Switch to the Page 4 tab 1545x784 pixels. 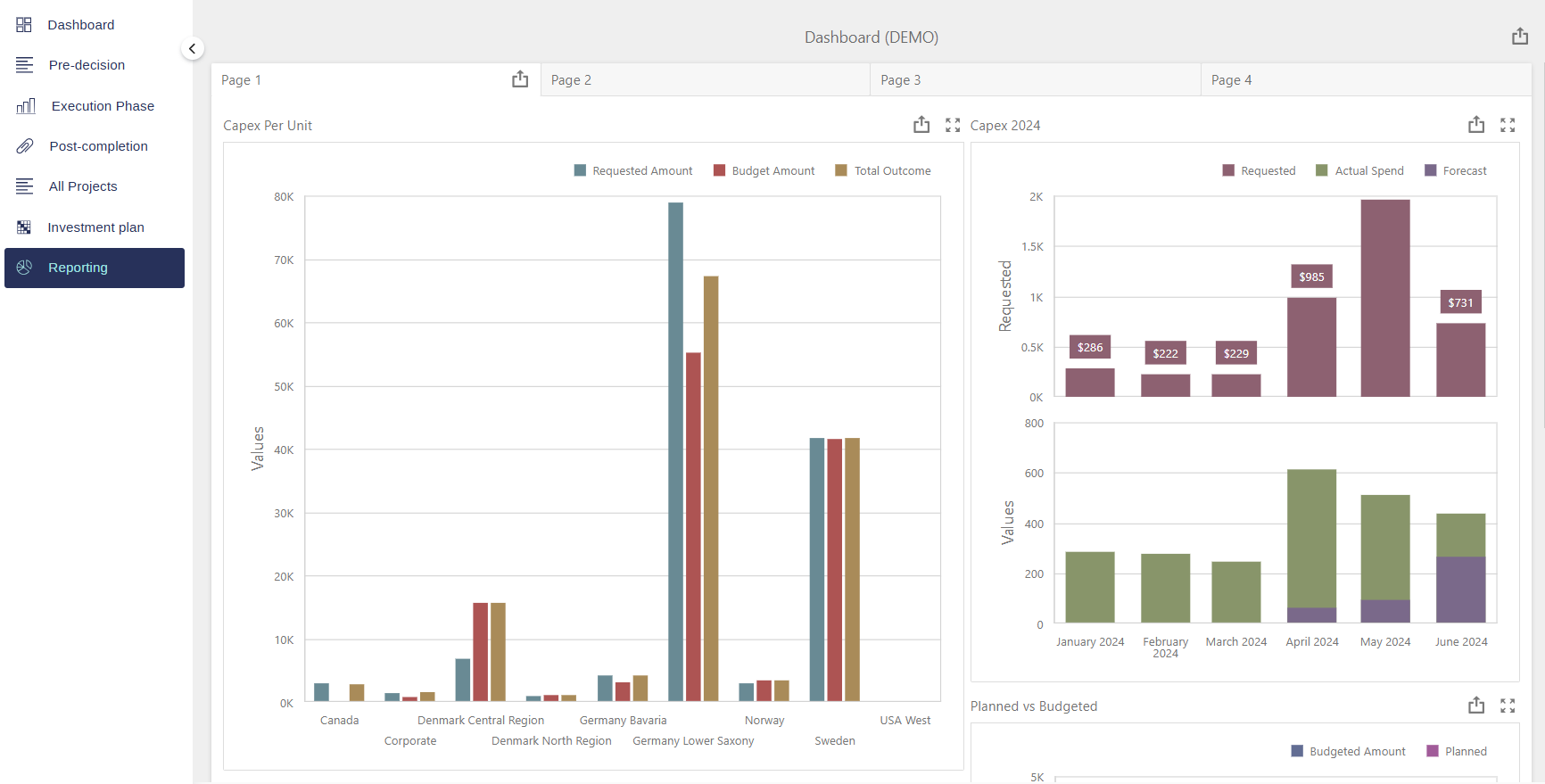tap(1366, 79)
